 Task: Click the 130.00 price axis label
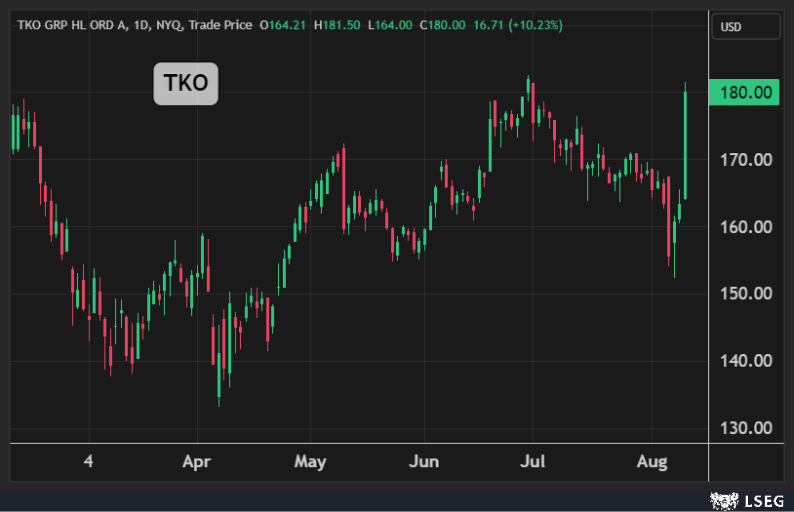pyautogui.click(x=748, y=428)
